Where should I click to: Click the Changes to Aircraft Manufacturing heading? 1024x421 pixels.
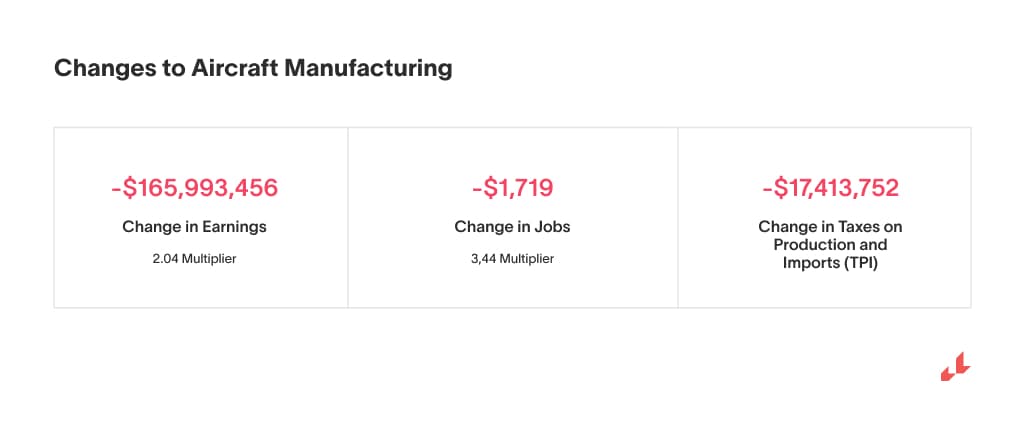252,69
